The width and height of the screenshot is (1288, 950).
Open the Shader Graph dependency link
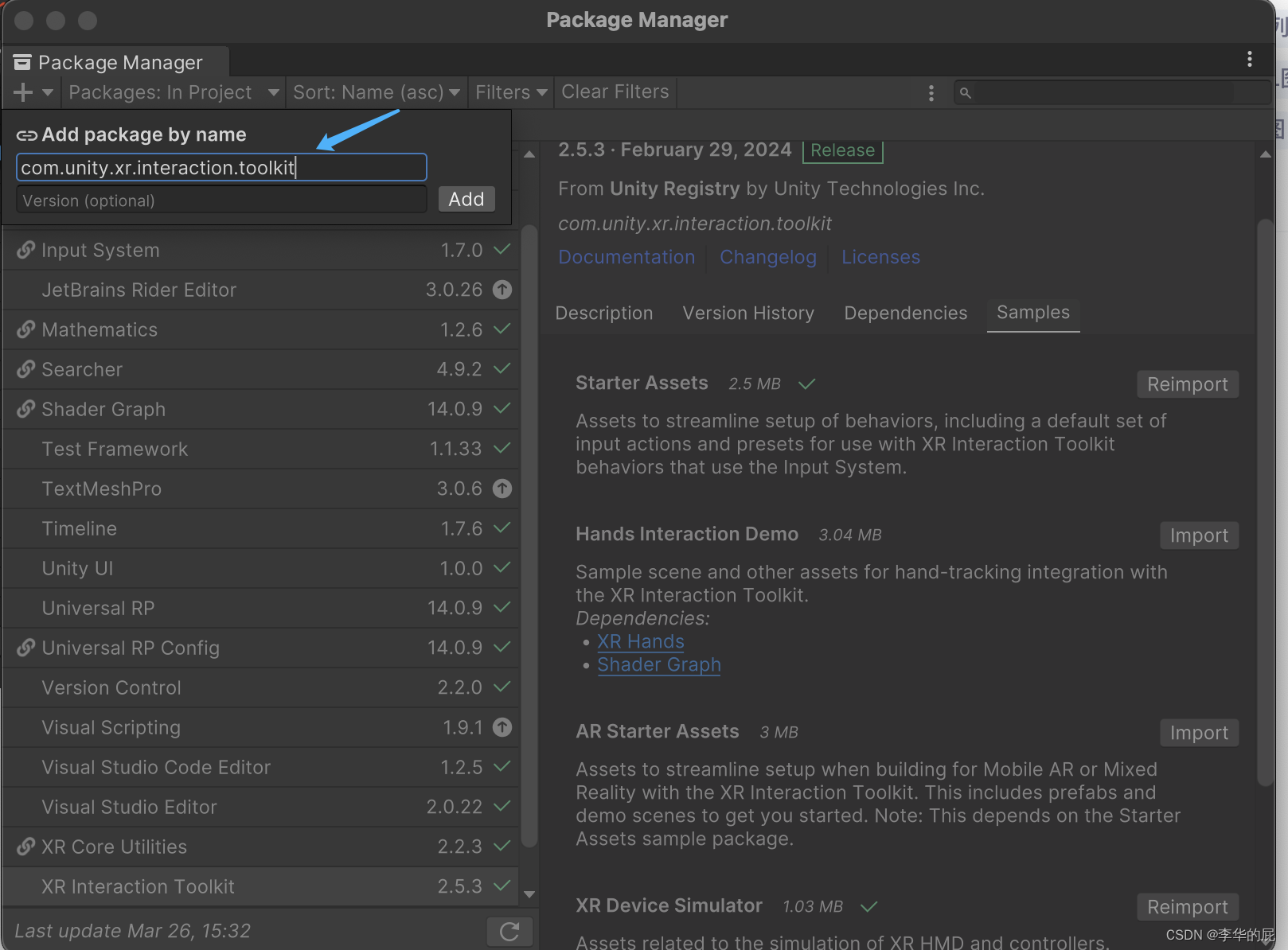point(659,664)
